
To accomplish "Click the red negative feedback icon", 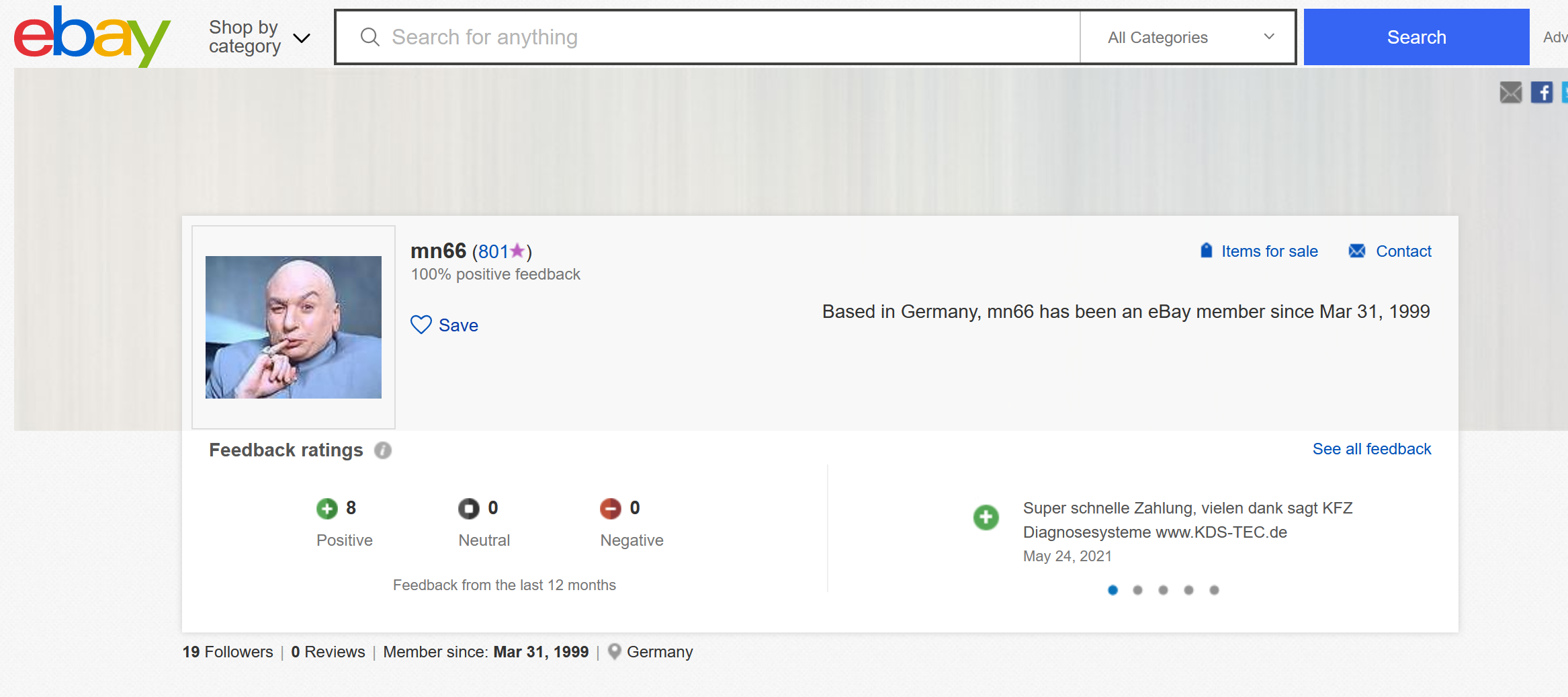I will 610,509.
